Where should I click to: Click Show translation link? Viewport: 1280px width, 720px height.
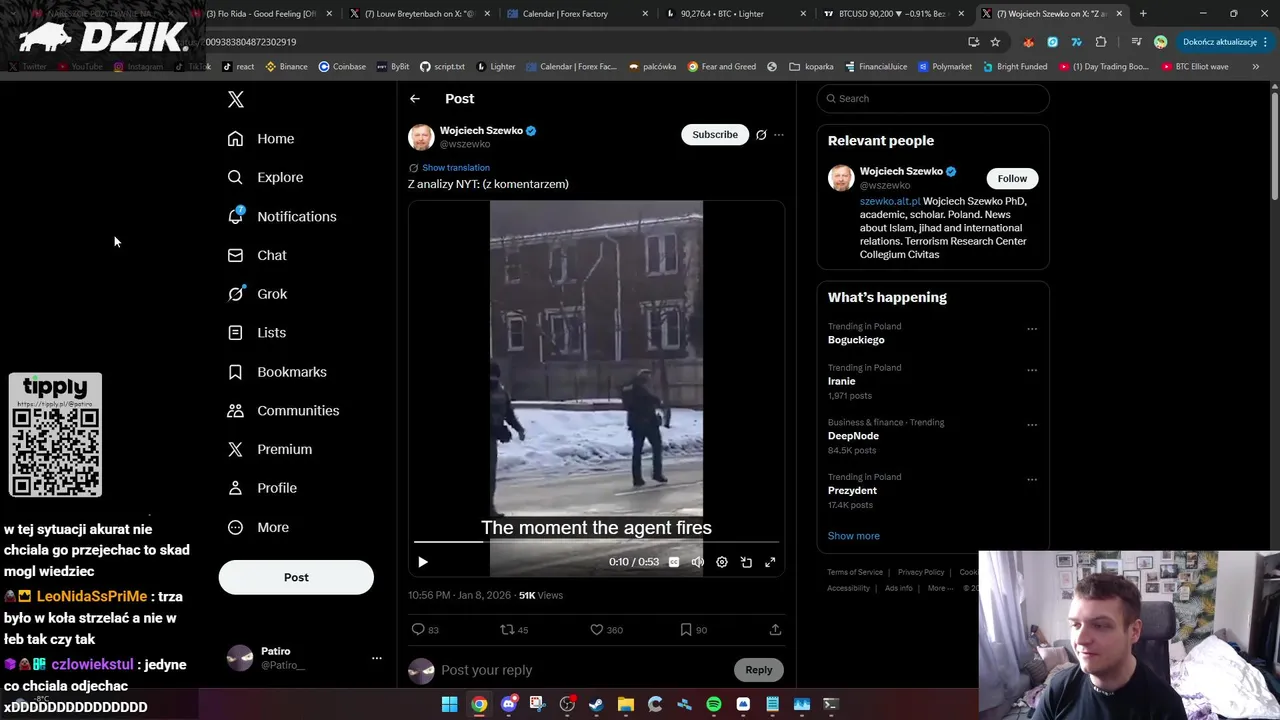[x=456, y=168]
